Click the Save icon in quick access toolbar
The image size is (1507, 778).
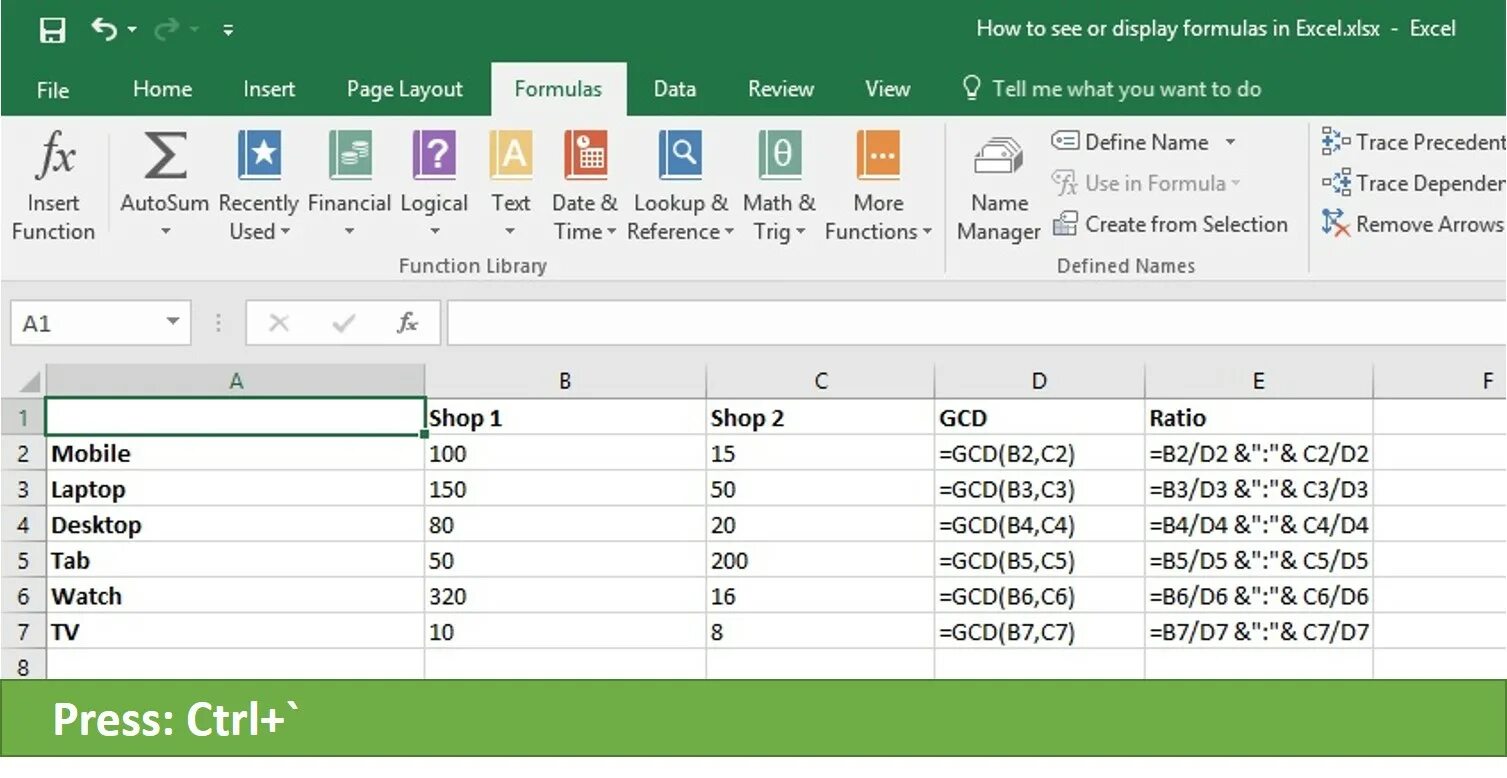click(53, 30)
